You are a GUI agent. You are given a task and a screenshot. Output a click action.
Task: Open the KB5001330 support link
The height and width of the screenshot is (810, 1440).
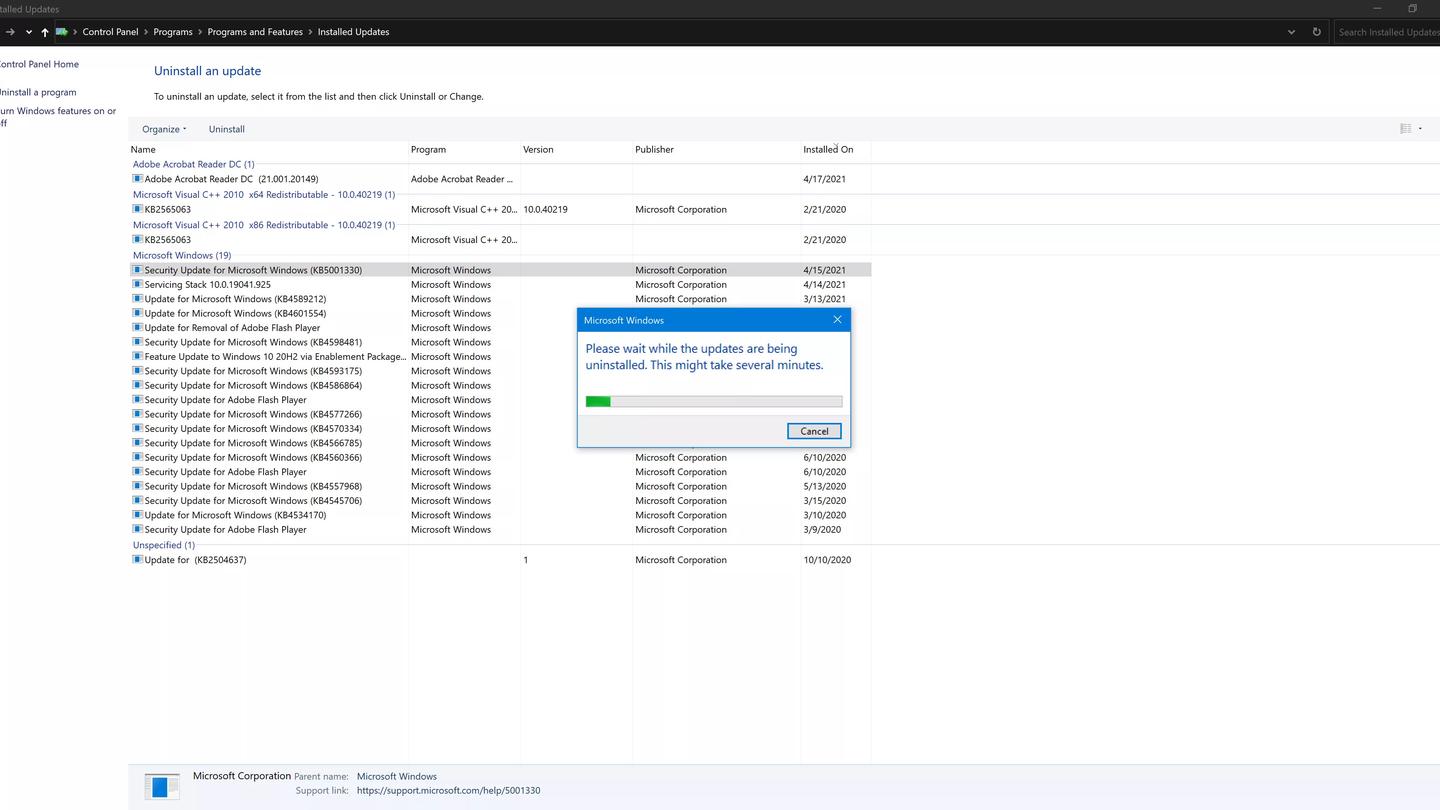(x=448, y=790)
